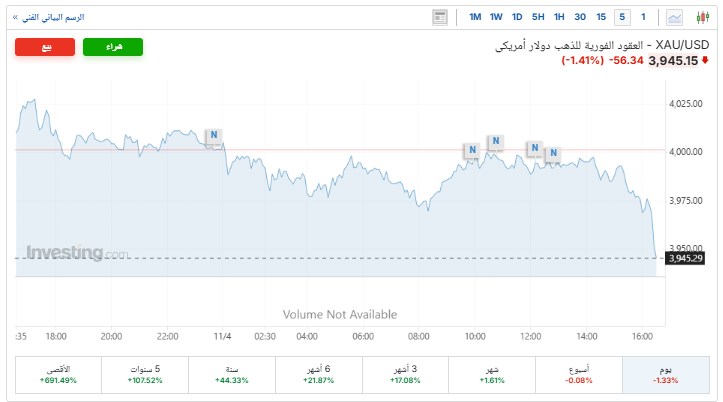
Task: Select the 5 years performance tab
Action: [x=145, y=374]
